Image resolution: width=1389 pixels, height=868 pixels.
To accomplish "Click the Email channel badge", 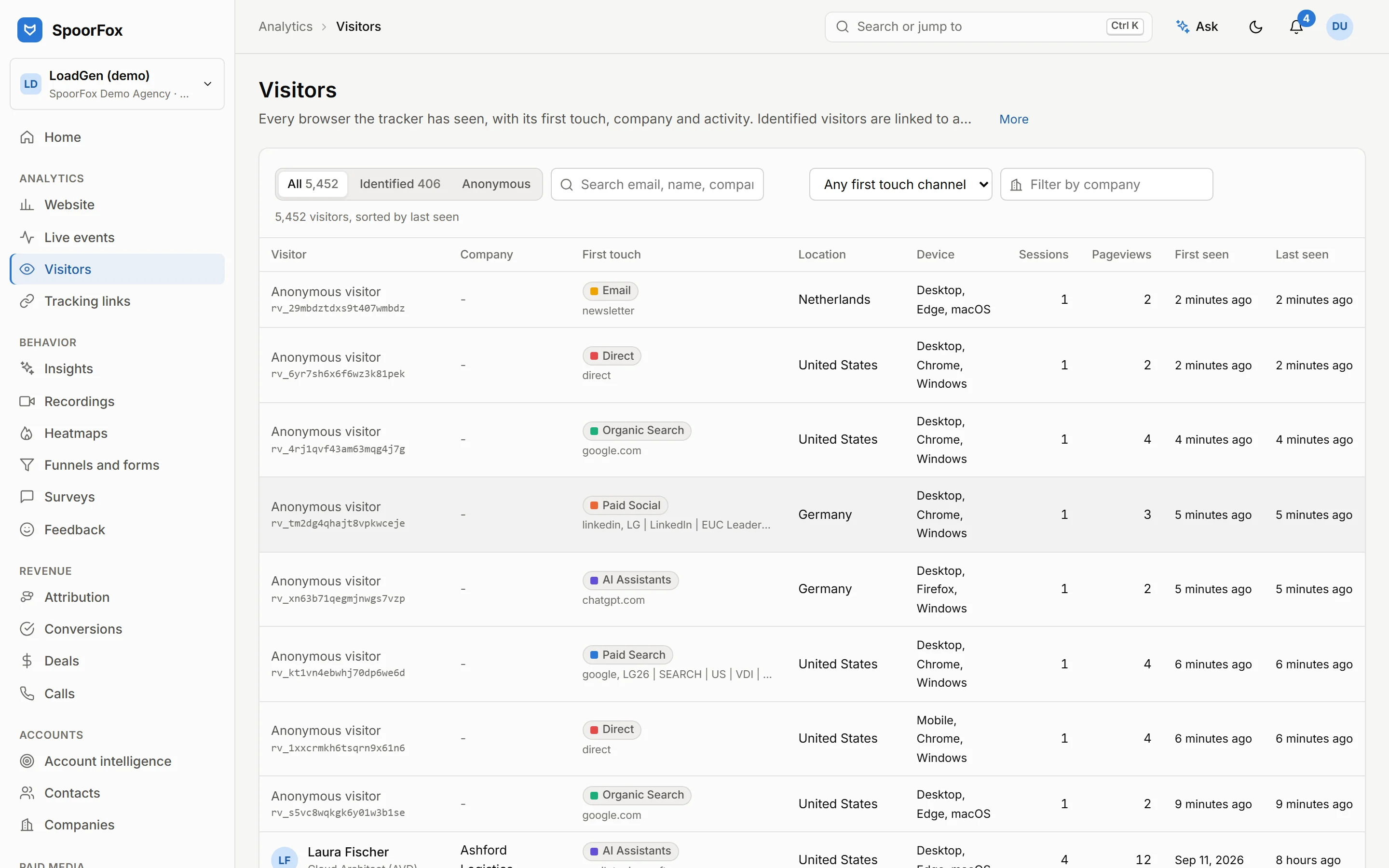I will point(610,291).
